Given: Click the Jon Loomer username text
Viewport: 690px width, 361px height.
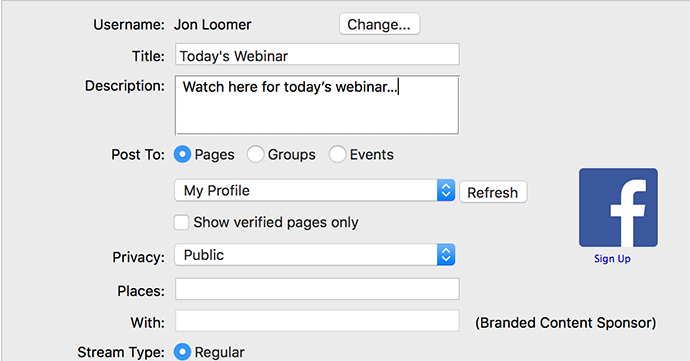Looking at the screenshot, I should [213, 25].
